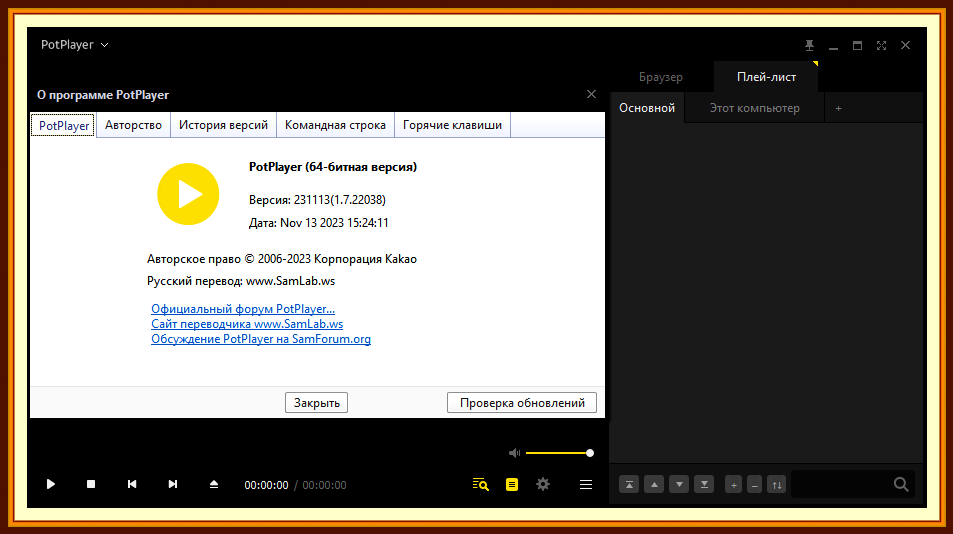Stop playback with the Stop button
The width and height of the screenshot is (953, 534).
[x=91, y=484]
